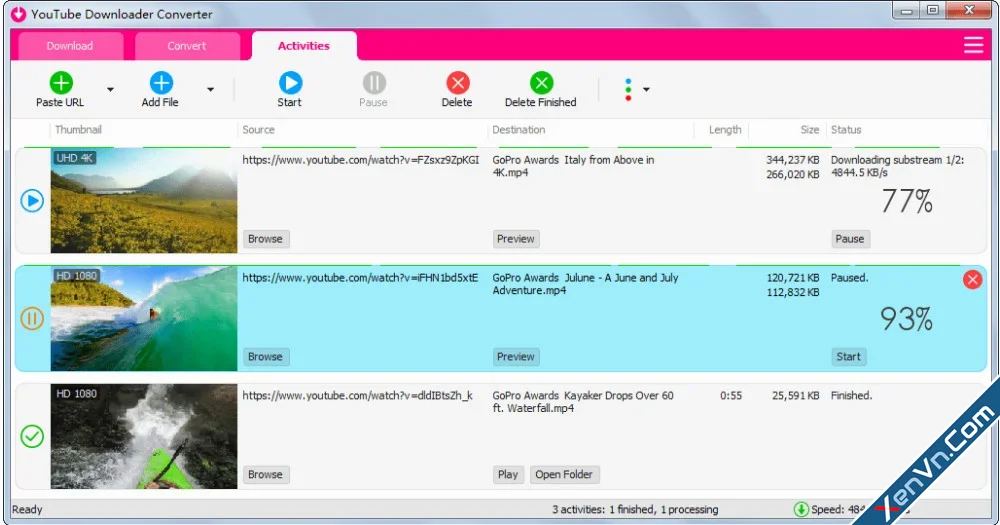Click the app logo icon in title bar

pos(18,13)
